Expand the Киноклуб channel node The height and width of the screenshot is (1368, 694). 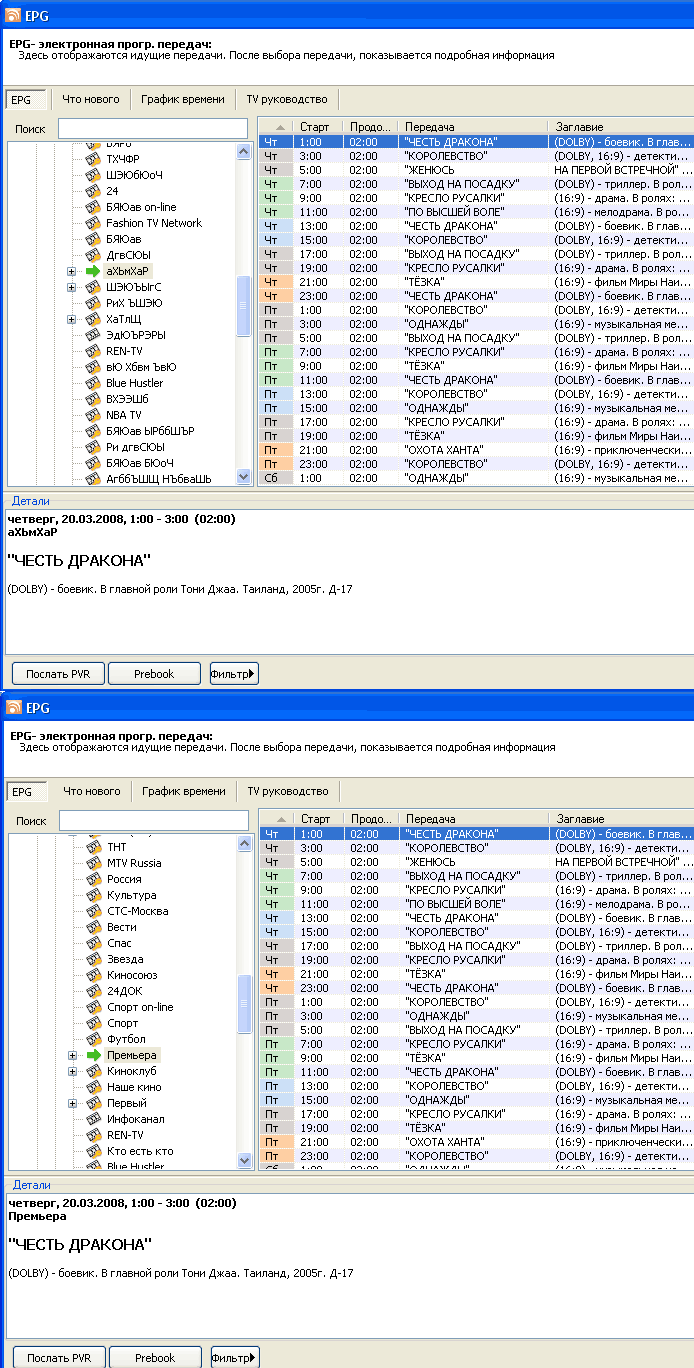coord(72,1071)
